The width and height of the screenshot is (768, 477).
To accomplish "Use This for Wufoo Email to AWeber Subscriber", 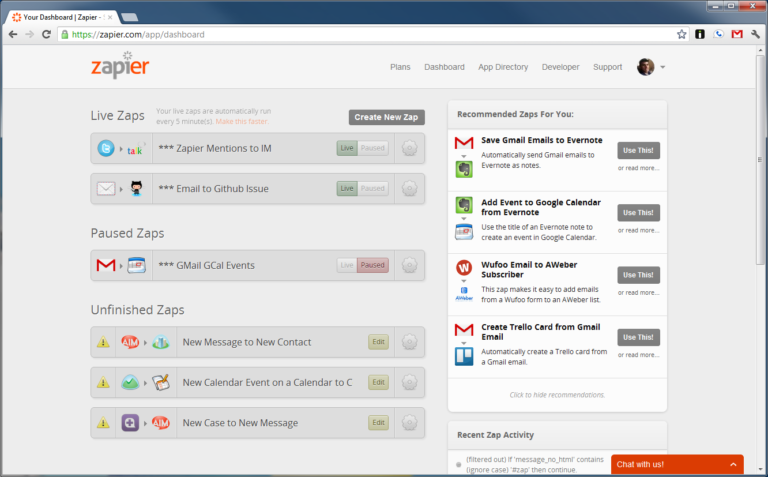I will click(x=638, y=275).
